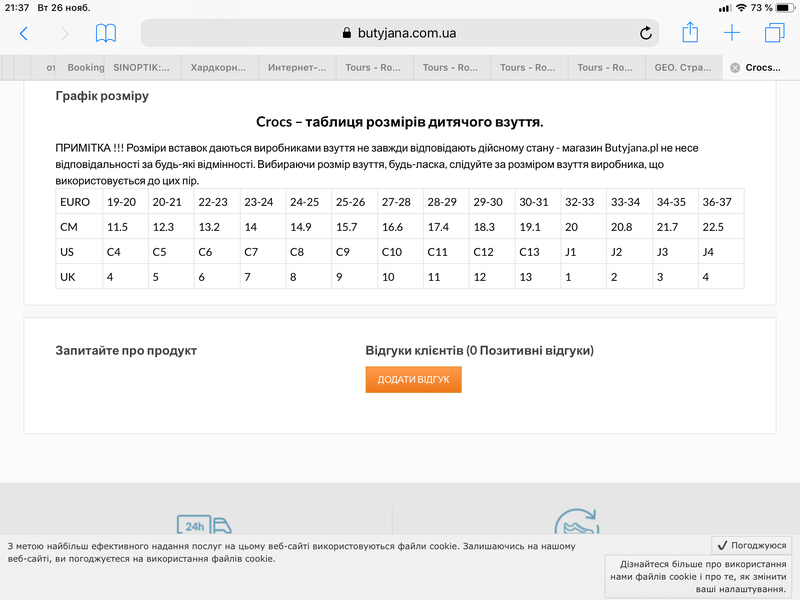This screenshot has width=800, height=600.
Task: Reload the page with refresh icon
Action: (645, 33)
